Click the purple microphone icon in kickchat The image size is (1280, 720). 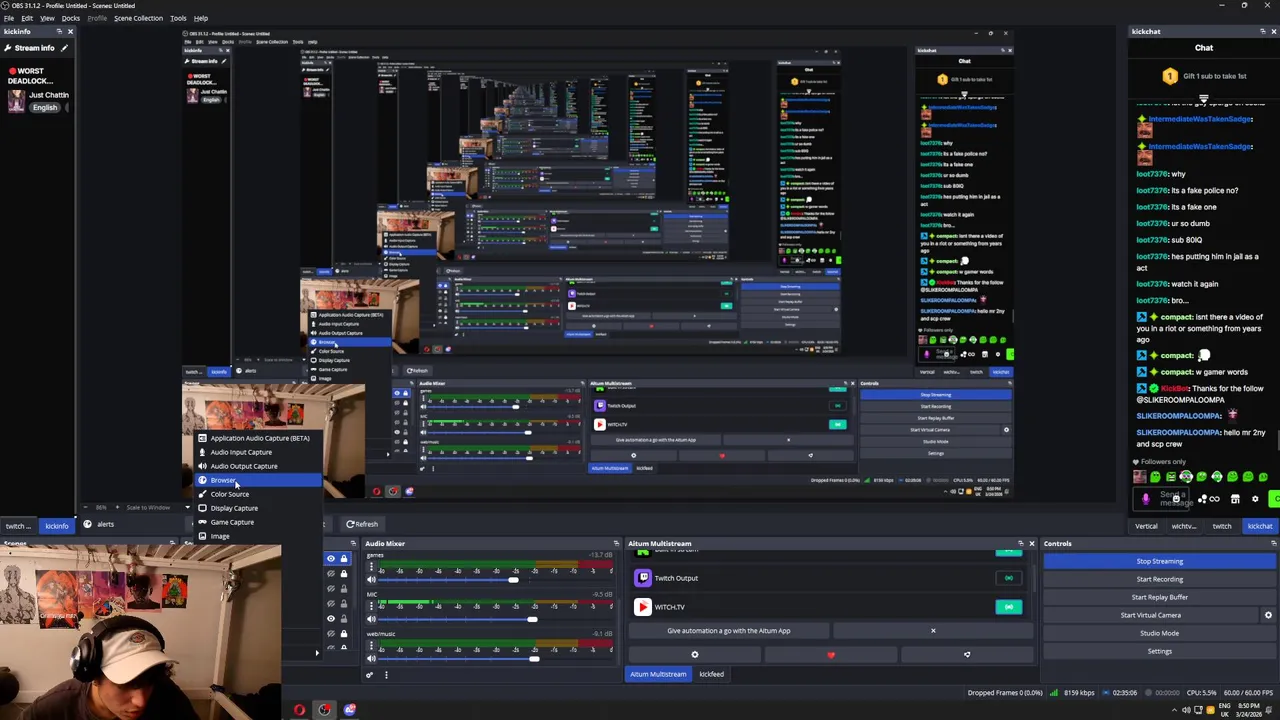pos(1146,499)
